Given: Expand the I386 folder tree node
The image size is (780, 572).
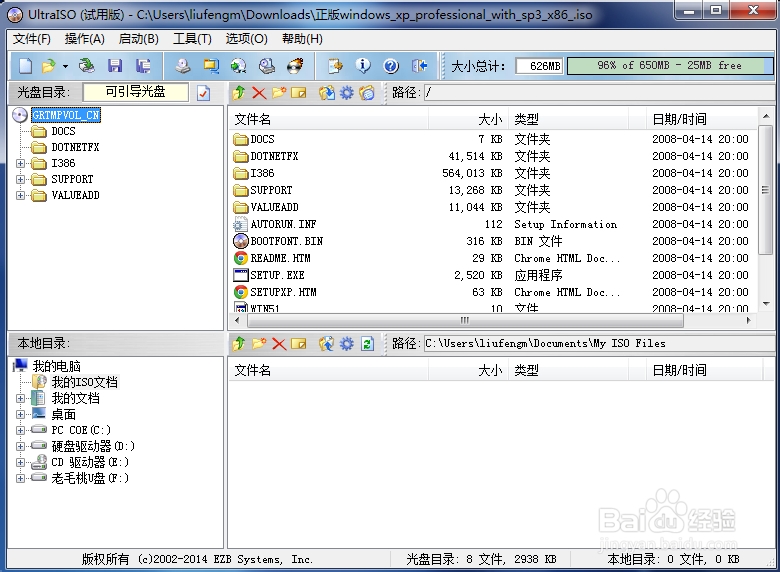Looking at the screenshot, I should pyautogui.click(x=20, y=163).
